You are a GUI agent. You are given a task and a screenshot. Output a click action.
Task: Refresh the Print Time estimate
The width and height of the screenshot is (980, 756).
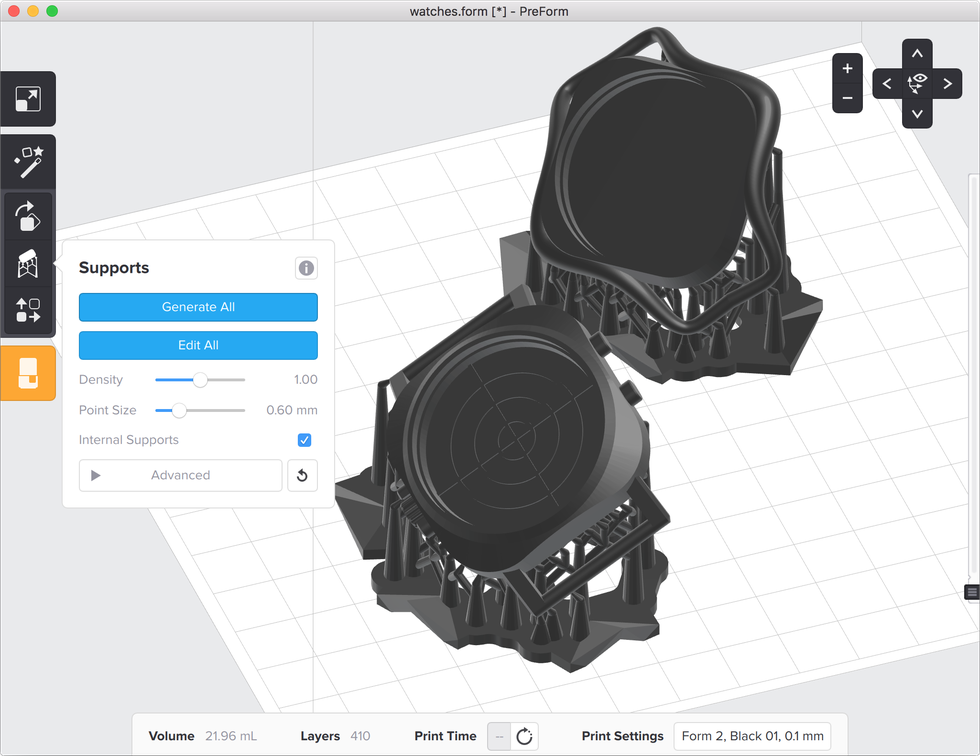pos(523,735)
